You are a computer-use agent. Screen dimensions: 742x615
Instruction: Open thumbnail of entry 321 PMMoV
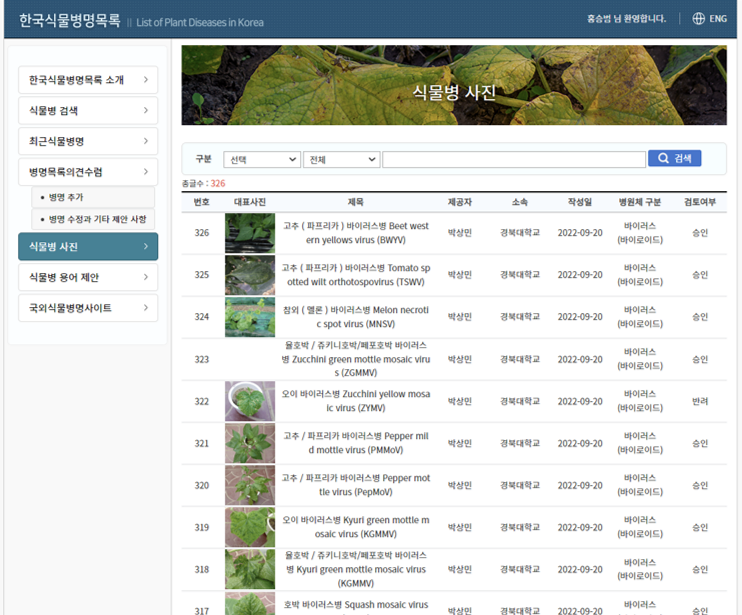point(250,443)
